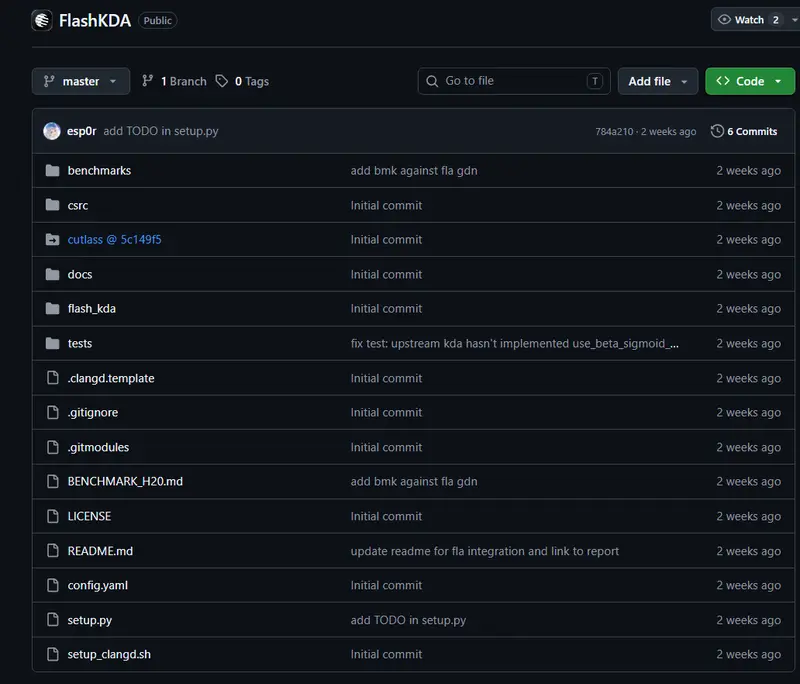Open the config.yaml file

tap(98, 585)
